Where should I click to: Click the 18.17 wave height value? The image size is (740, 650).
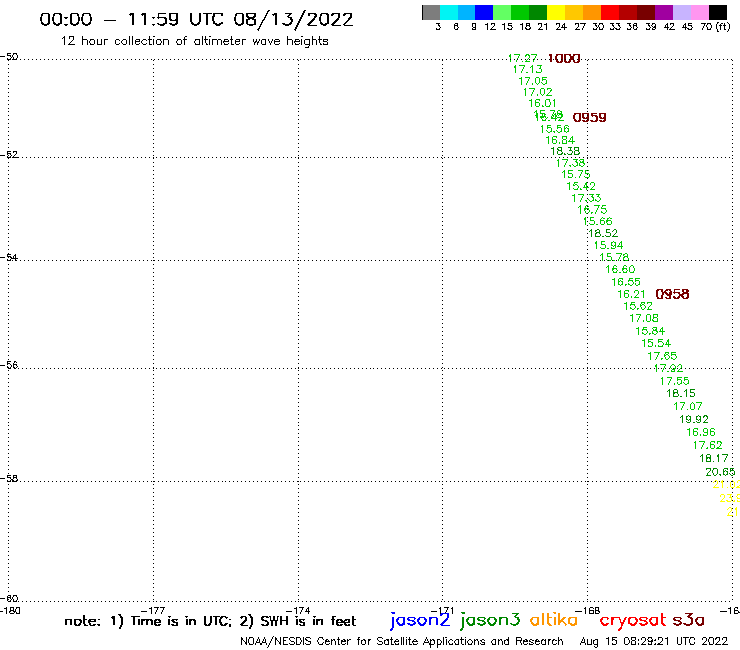click(714, 458)
